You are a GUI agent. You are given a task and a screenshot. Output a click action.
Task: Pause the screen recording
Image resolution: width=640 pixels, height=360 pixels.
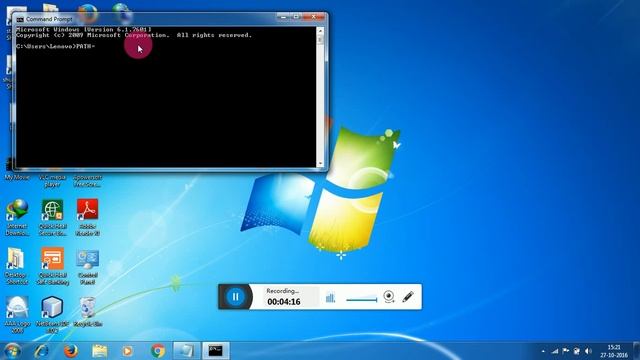click(x=236, y=297)
